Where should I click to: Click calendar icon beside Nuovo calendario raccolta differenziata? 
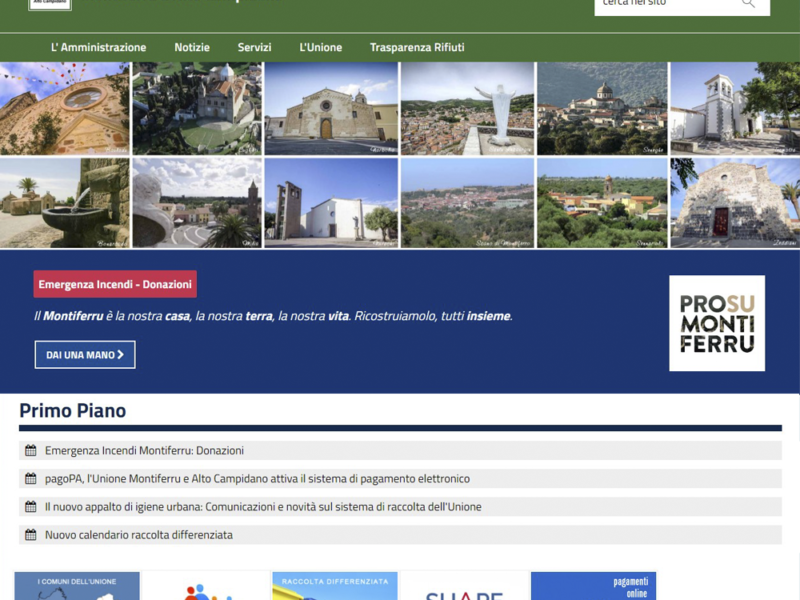tap(31, 535)
